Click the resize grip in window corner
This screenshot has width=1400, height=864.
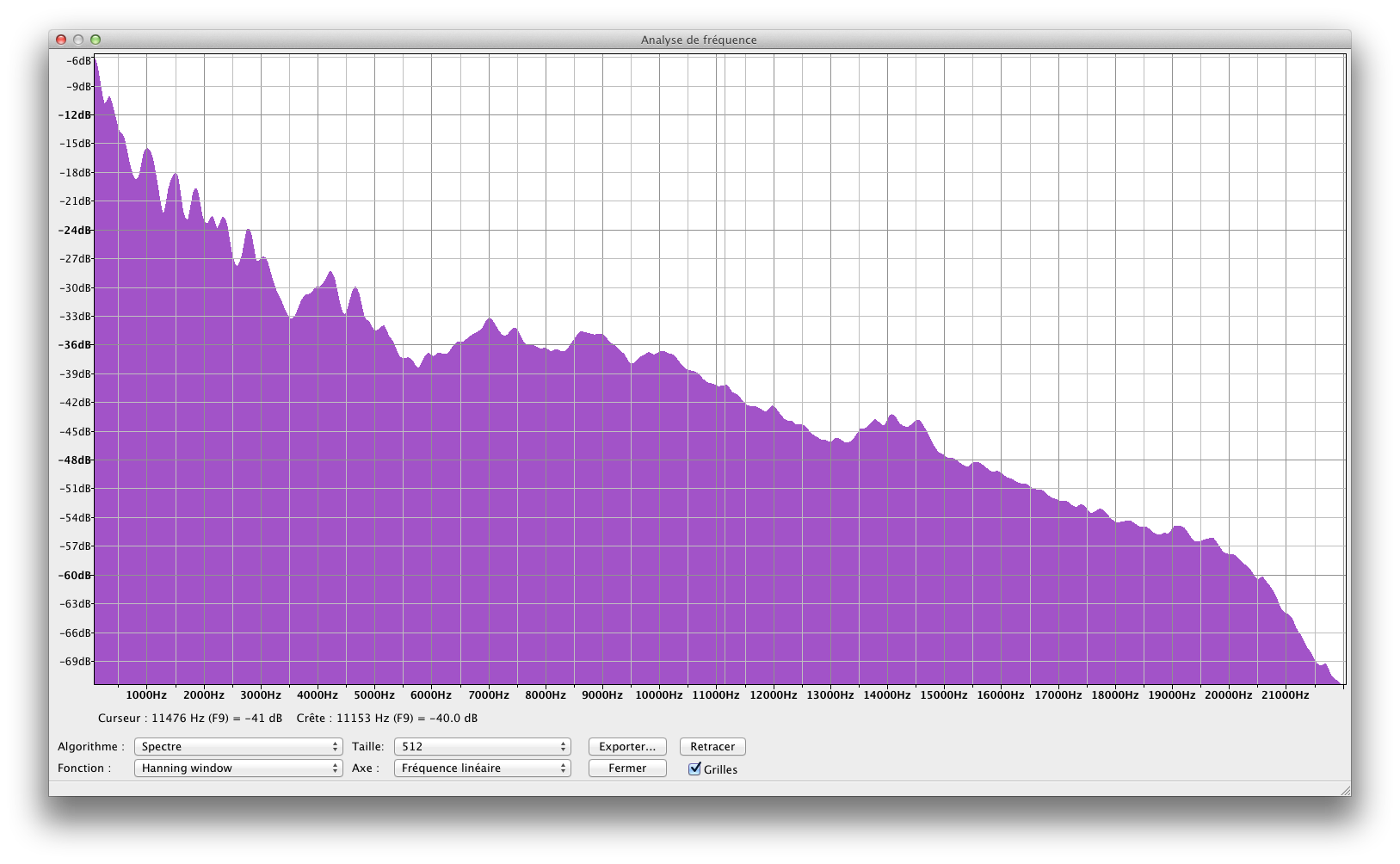point(1344,790)
